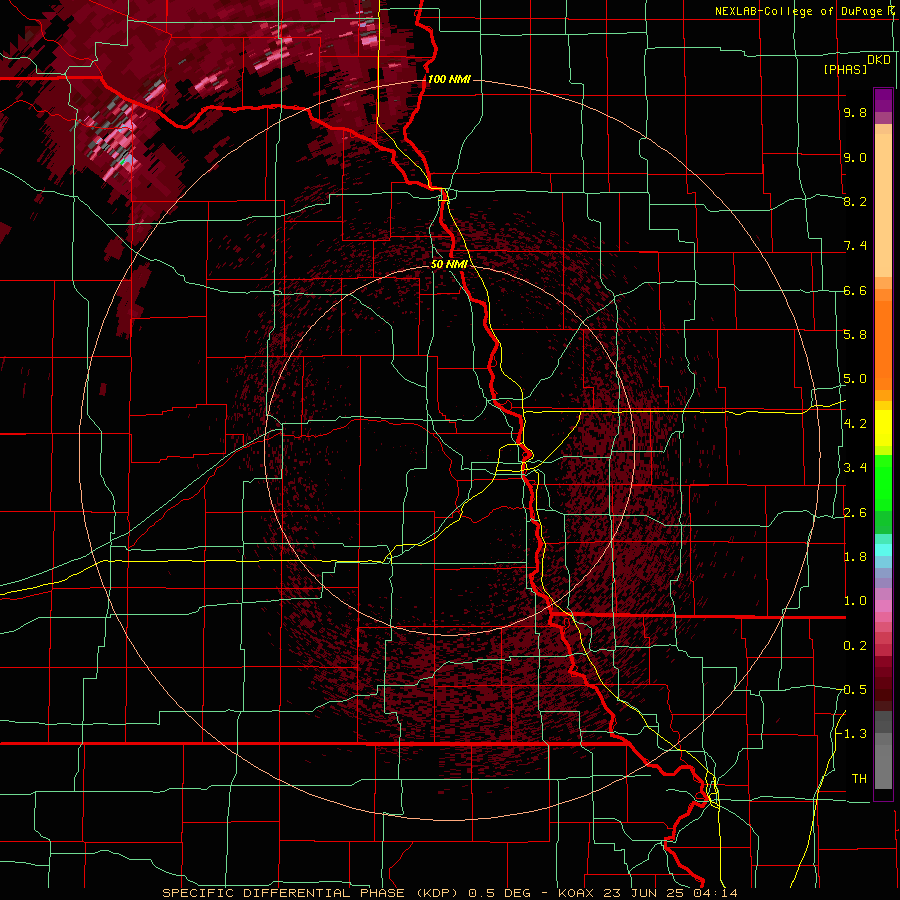The image size is (900, 900).
Task: Click the 2.6 scale value
Action: [x=855, y=513]
